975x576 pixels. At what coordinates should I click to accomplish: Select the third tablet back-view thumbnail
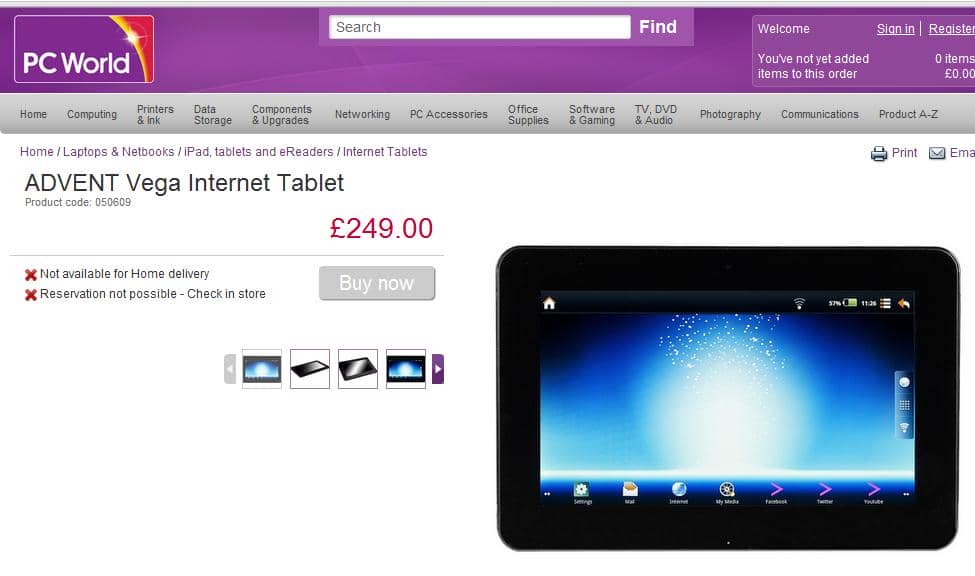pyautogui.click(x=358, y=369)
